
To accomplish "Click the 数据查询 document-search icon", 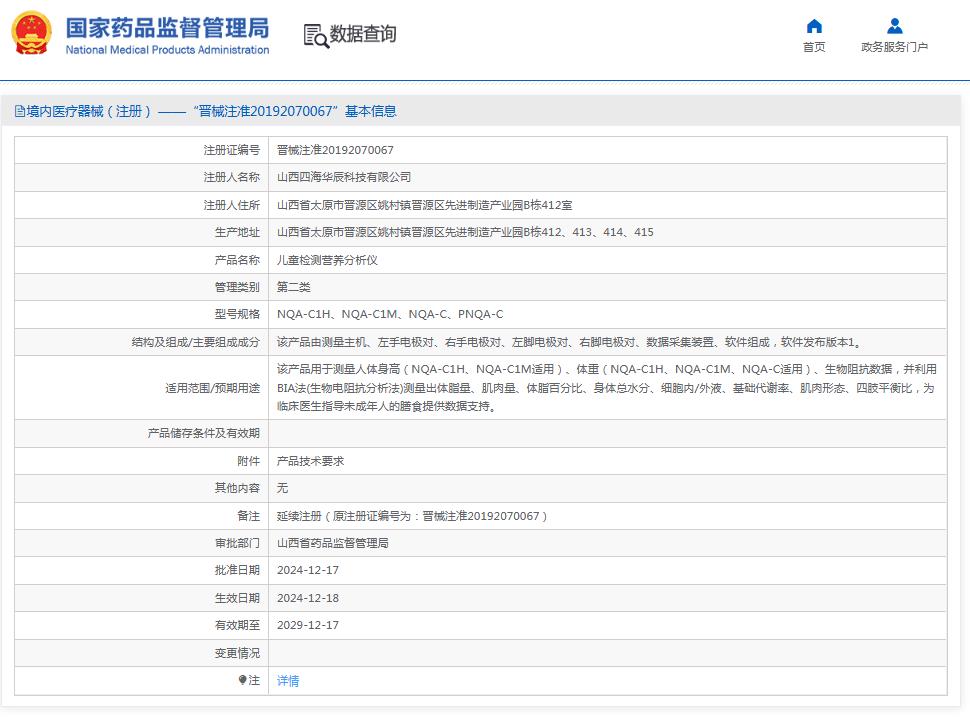I will [314, 34].
